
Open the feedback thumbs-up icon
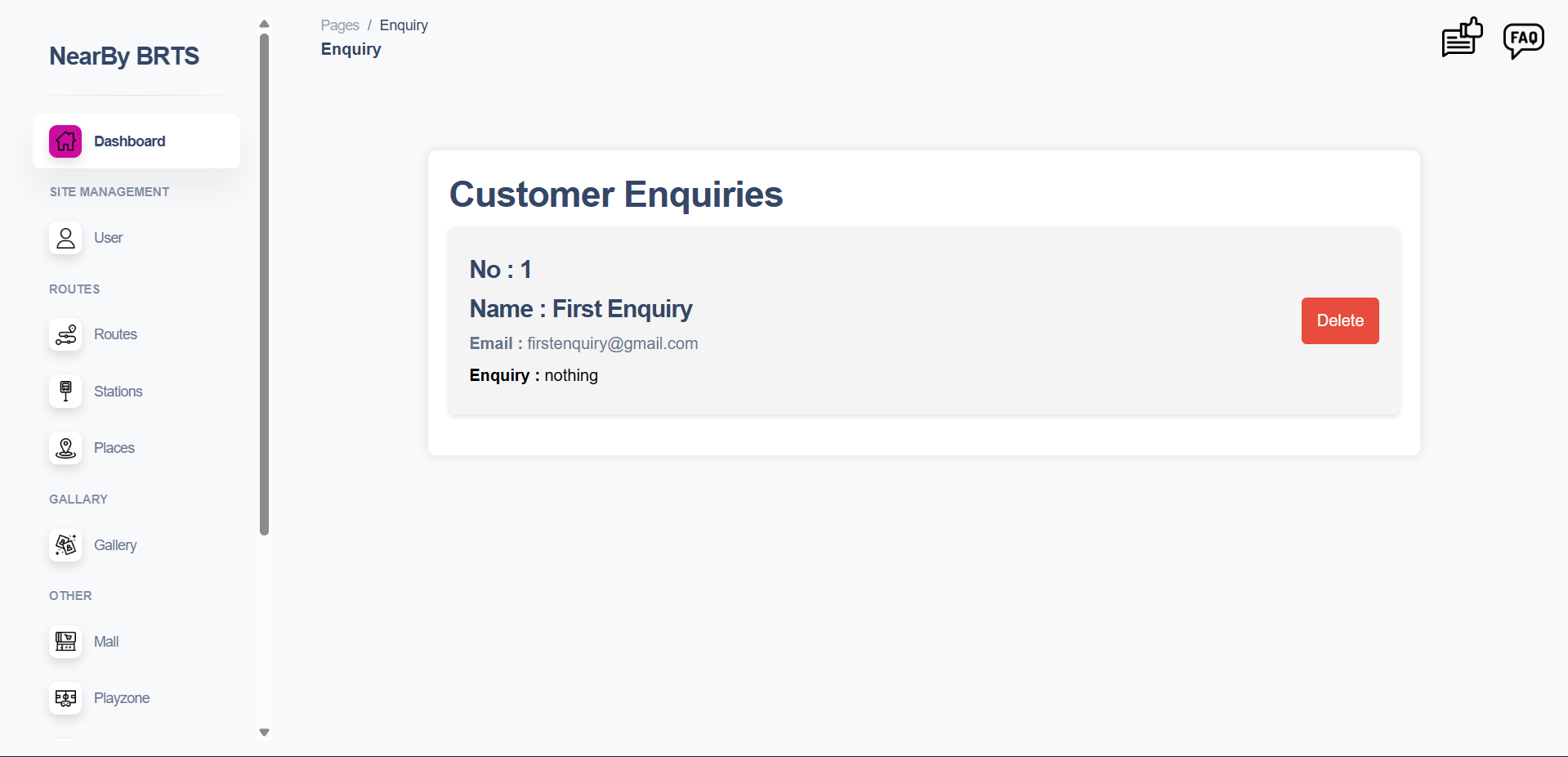[x=1462, y=38]
